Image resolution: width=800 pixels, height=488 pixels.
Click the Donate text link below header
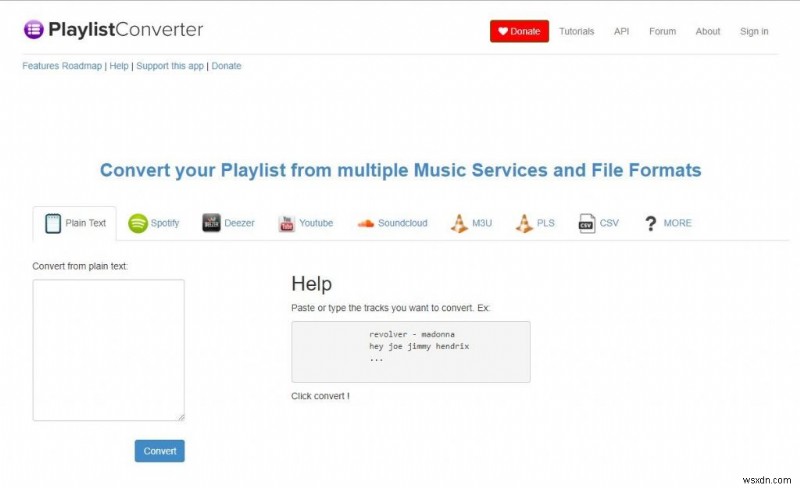pos(227,66)
